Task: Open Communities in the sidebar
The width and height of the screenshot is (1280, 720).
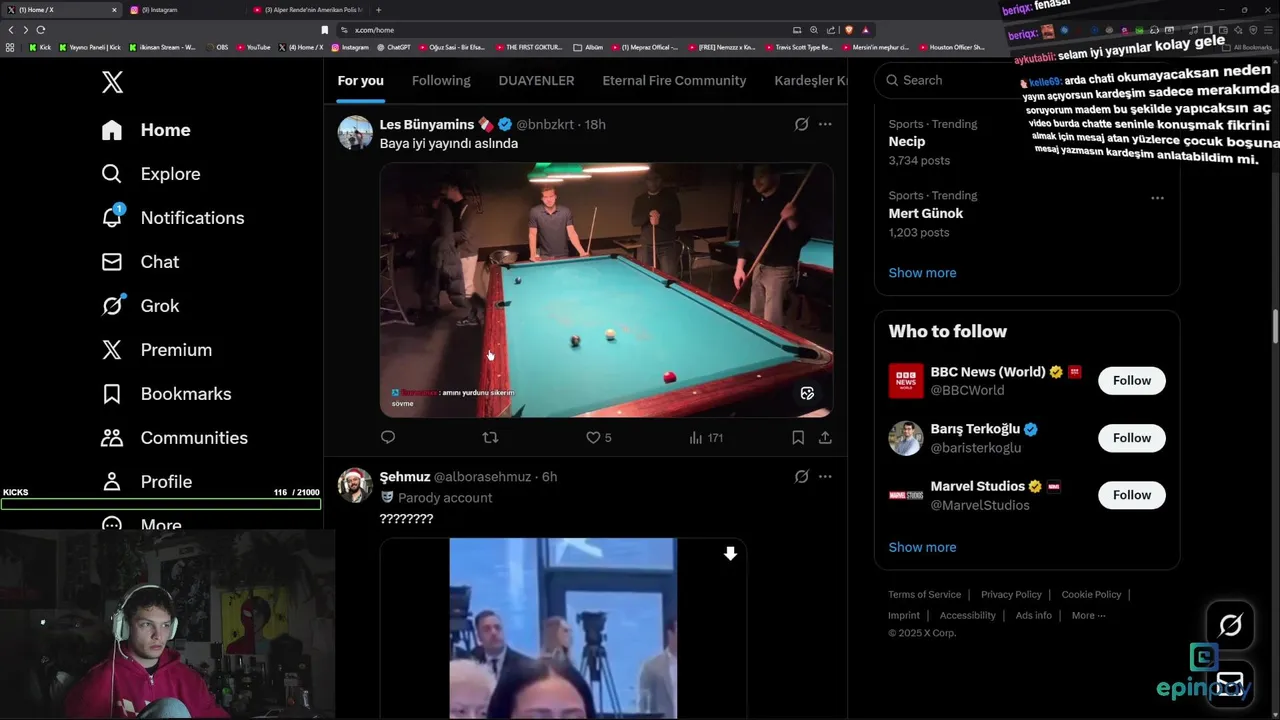Action: click(x=174, y=438)
